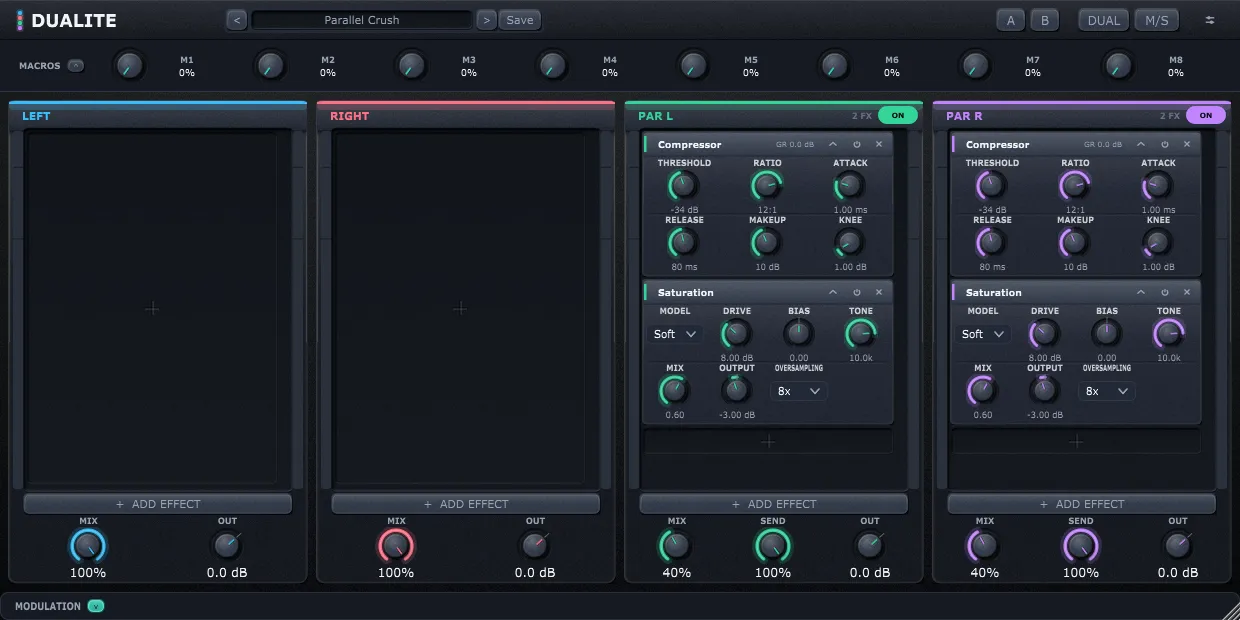1240x620 pixels.
Task: Click the PAR L Send knob
Action: [772, 546]
